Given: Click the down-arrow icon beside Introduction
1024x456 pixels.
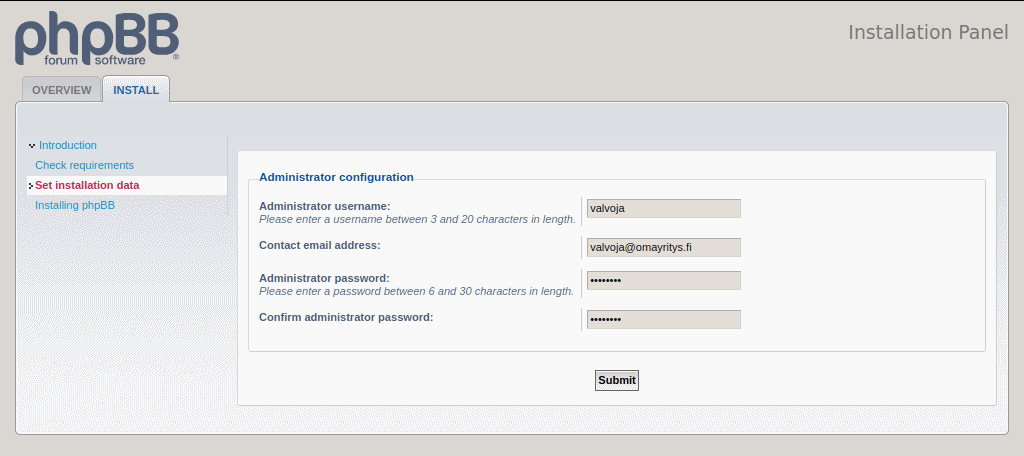Looking at the screenshot, I should [32, 146].
